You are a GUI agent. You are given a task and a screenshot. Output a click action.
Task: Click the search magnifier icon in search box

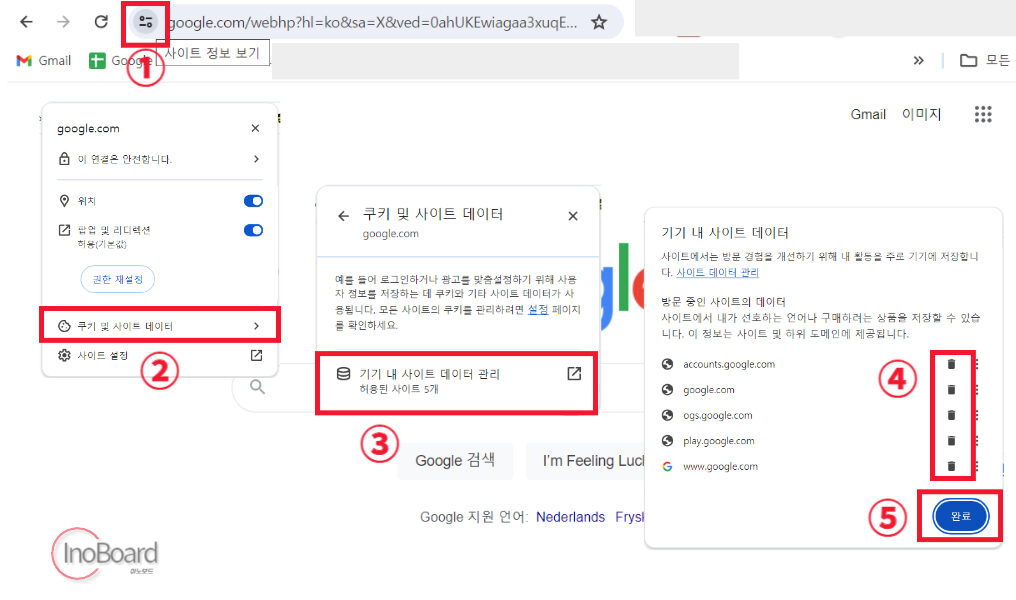(257, 387)
